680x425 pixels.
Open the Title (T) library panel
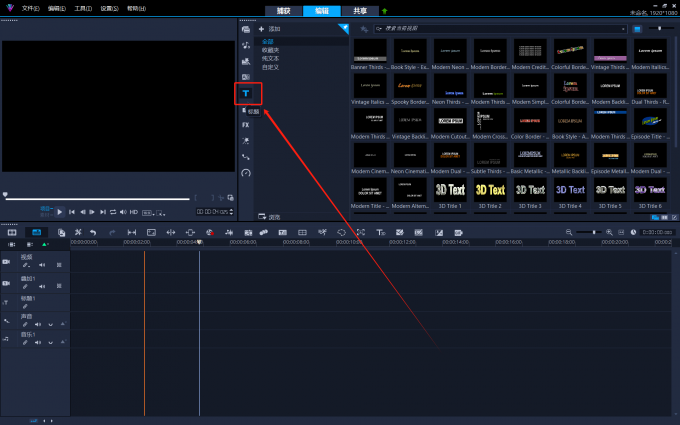click(245, 93)
